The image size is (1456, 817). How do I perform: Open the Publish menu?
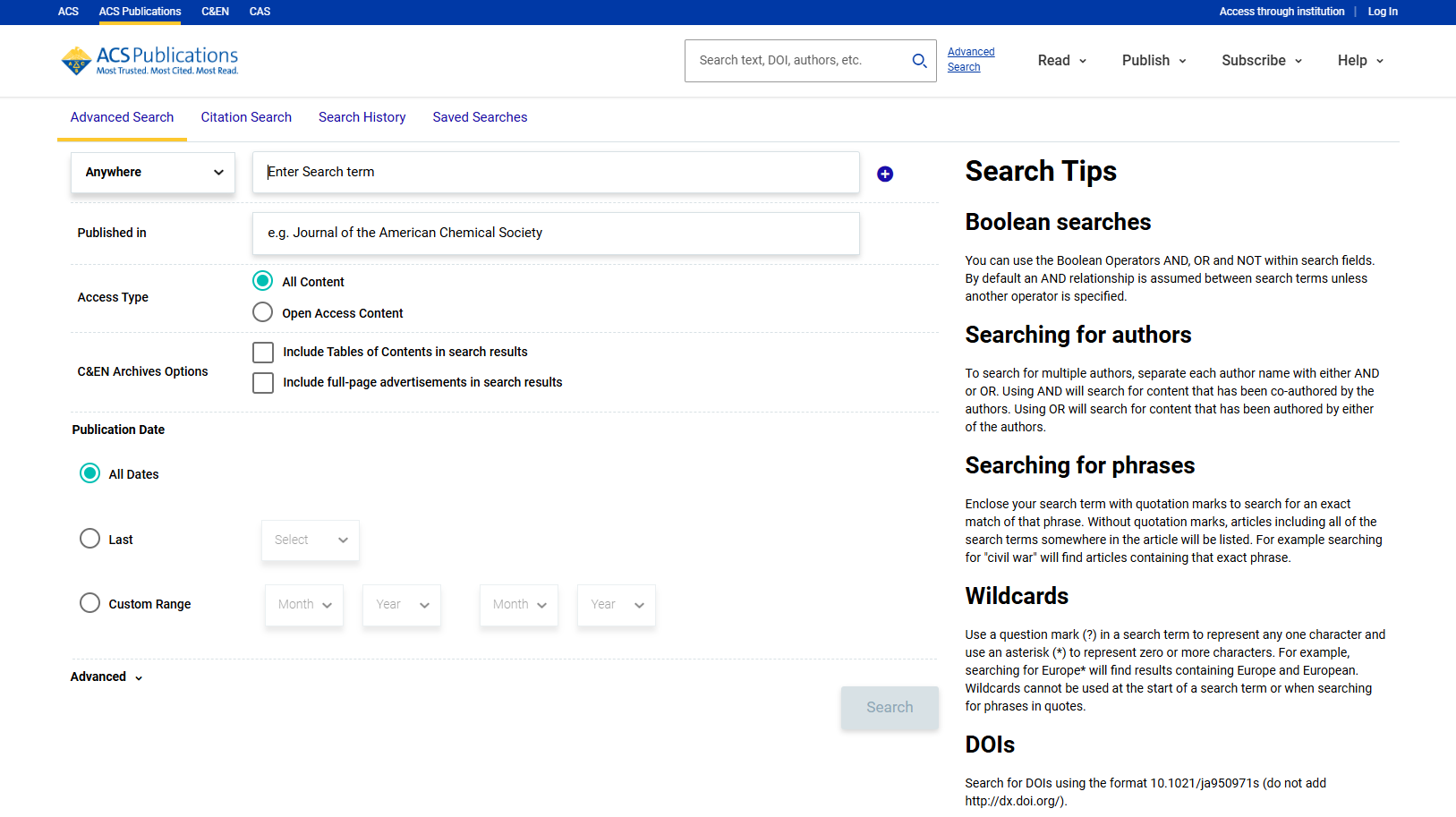tap(1154, 61)
